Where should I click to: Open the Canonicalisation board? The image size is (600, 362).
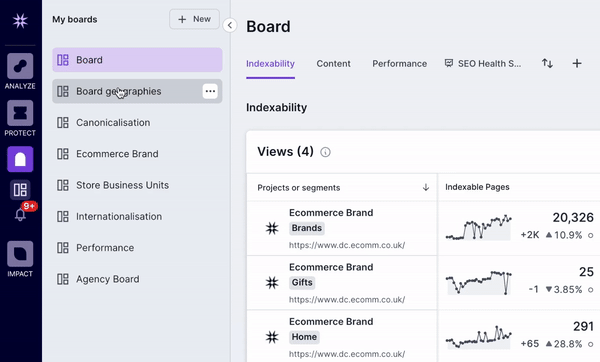[x=137, y=122]
